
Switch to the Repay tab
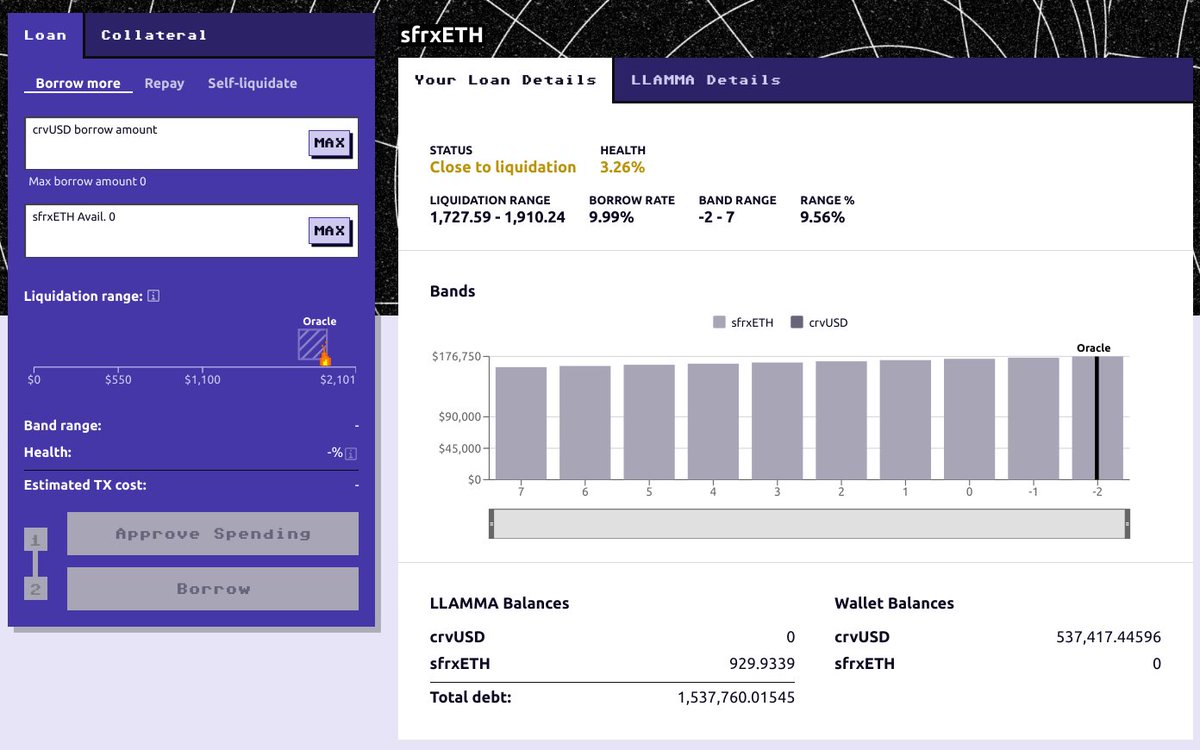coord(164,83)
